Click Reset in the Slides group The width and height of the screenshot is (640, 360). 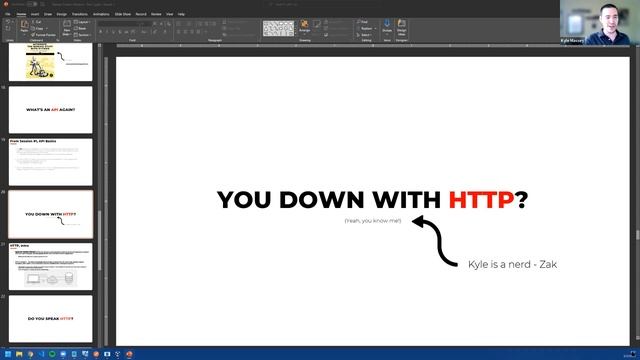point(81,29)
